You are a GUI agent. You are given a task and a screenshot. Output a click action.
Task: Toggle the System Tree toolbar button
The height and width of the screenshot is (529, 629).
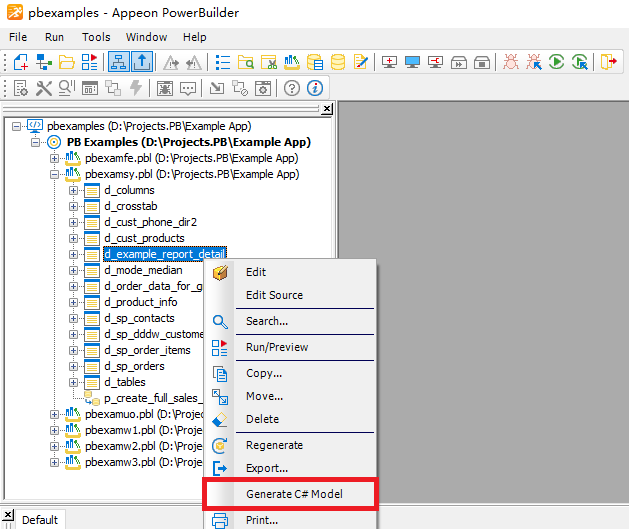(118, 62)
